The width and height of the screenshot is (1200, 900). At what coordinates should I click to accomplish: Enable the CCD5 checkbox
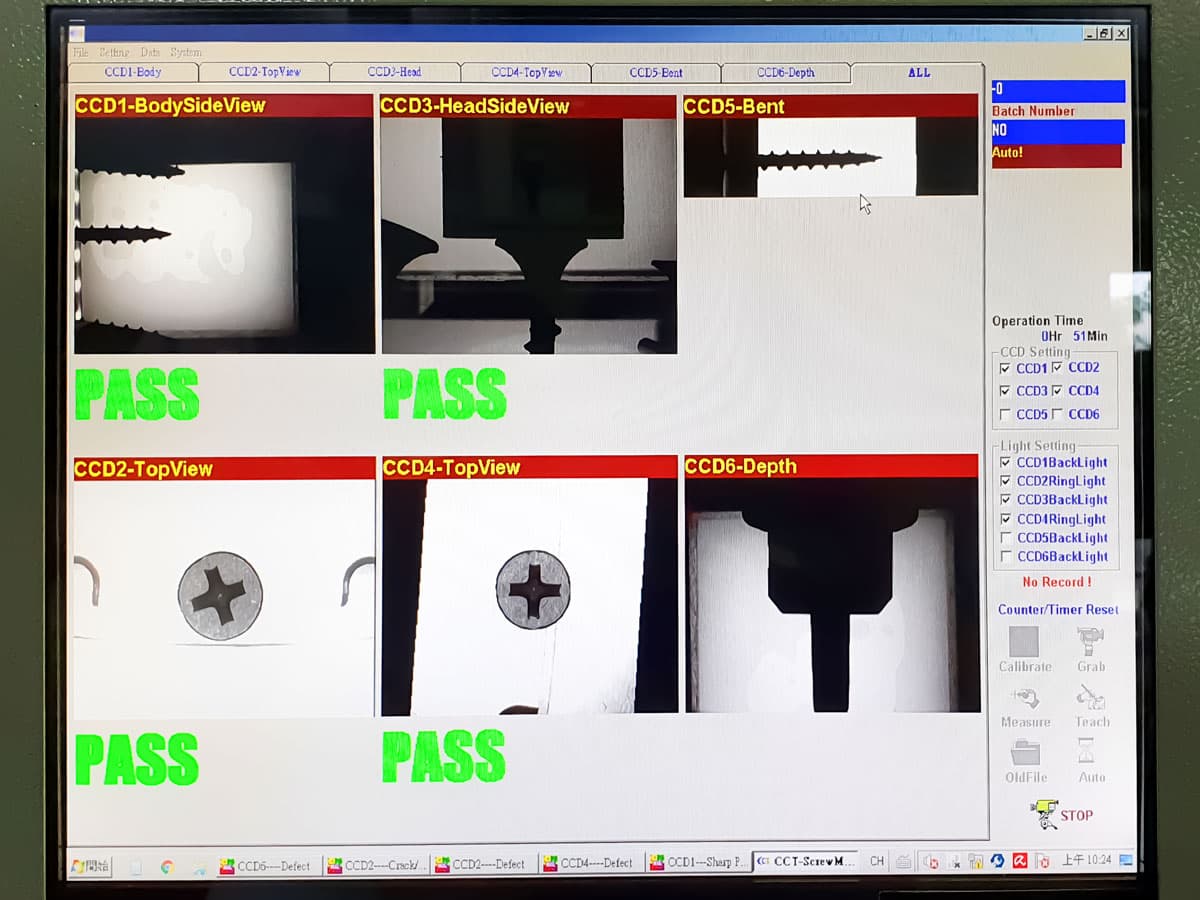pos(1005,415)
